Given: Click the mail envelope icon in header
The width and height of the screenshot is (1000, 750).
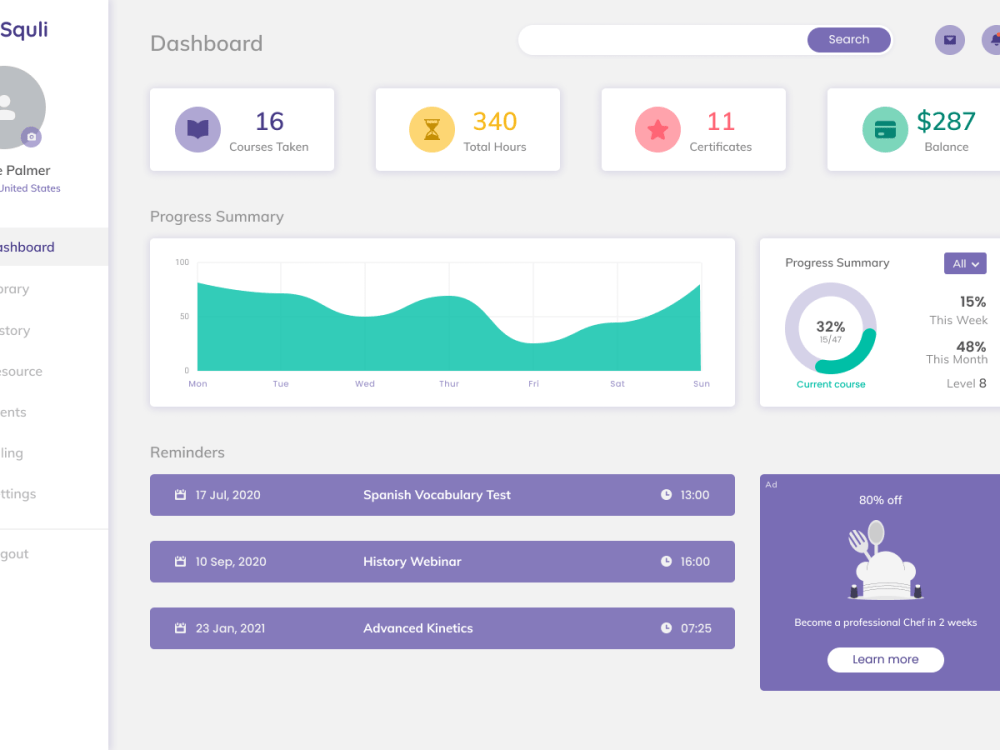Looking at the screenshot, I should click(x=950, y=40).
